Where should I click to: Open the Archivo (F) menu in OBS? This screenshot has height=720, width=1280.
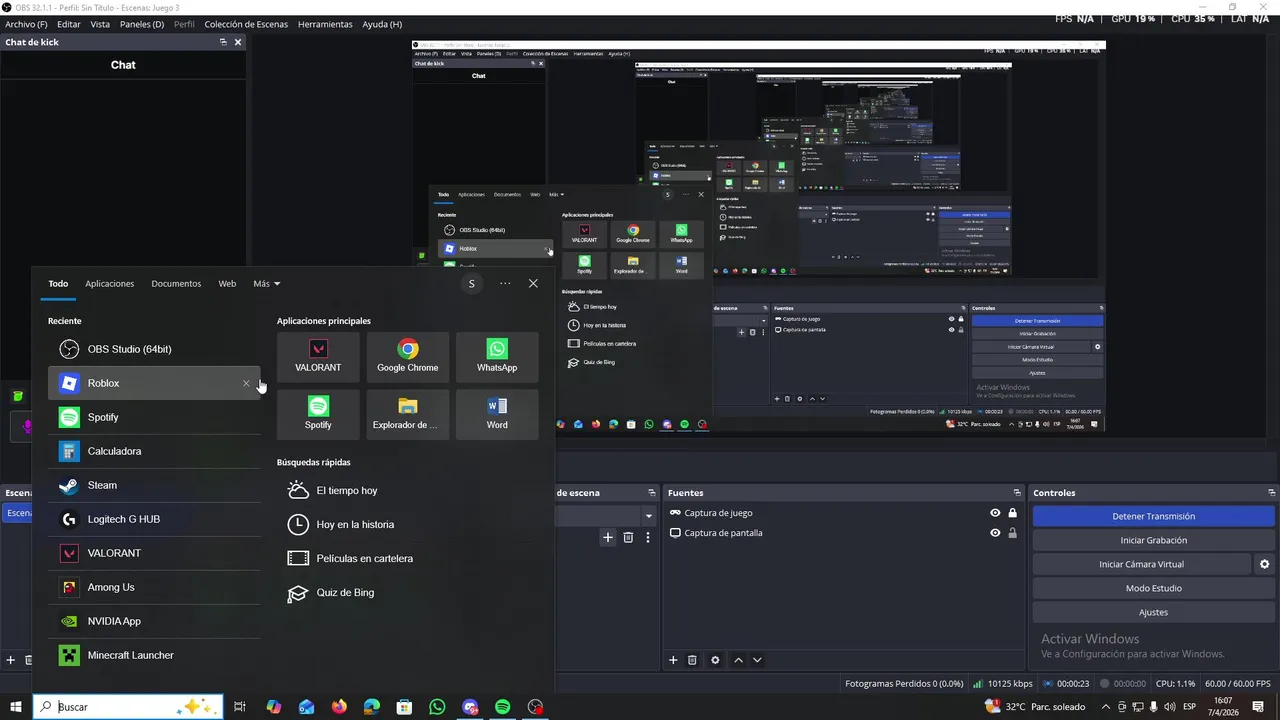click(26, 24)
